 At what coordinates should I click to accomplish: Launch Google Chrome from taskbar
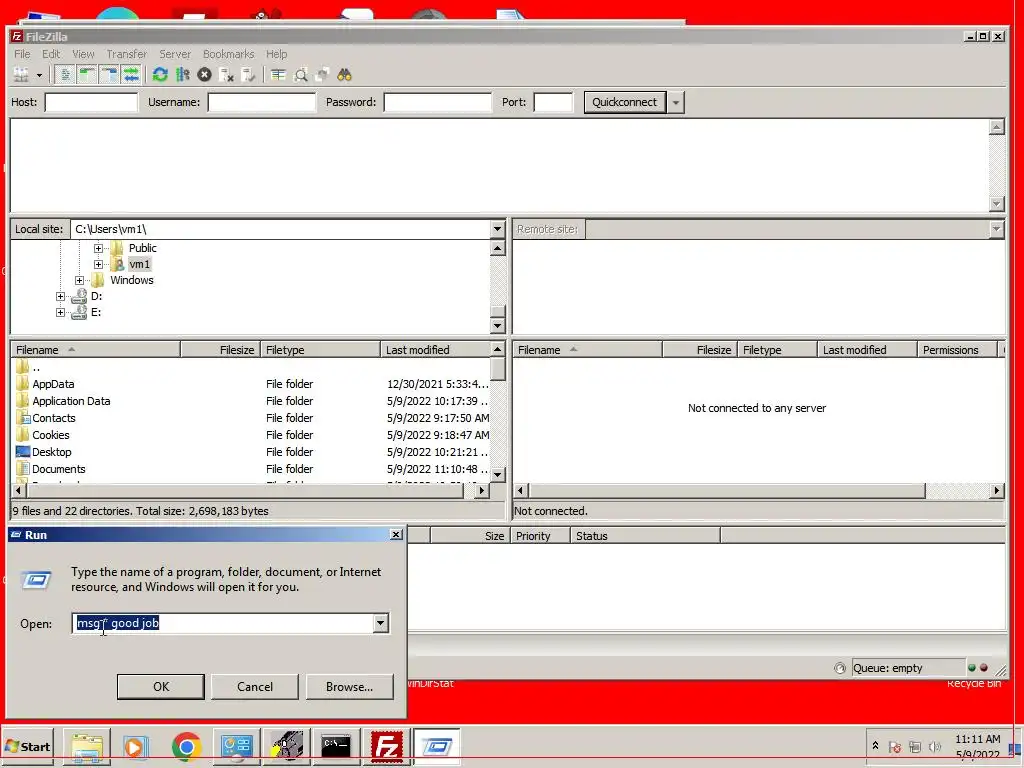coord(186,746)
